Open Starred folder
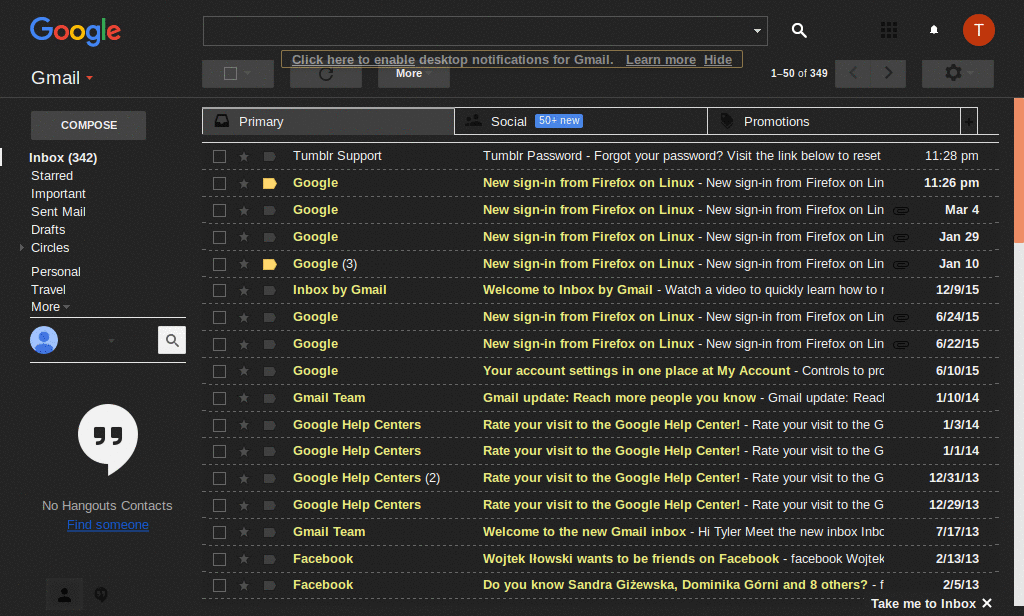The width and height of the screenshot is (1024, 616). coord(52,176)
